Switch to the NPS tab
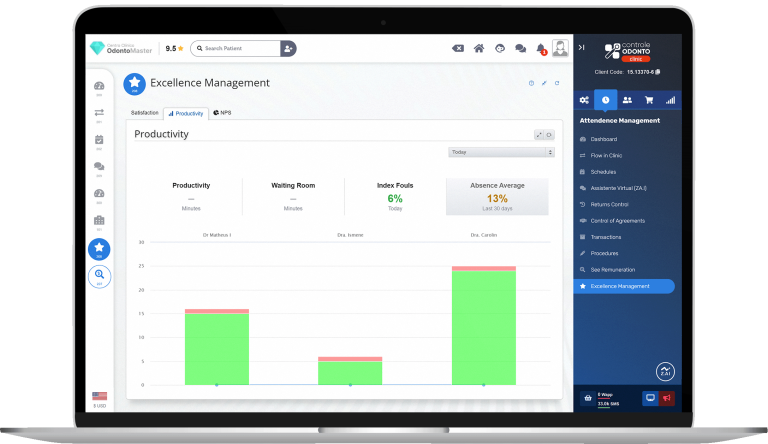 pyautogui.click(x=222, y=113)
